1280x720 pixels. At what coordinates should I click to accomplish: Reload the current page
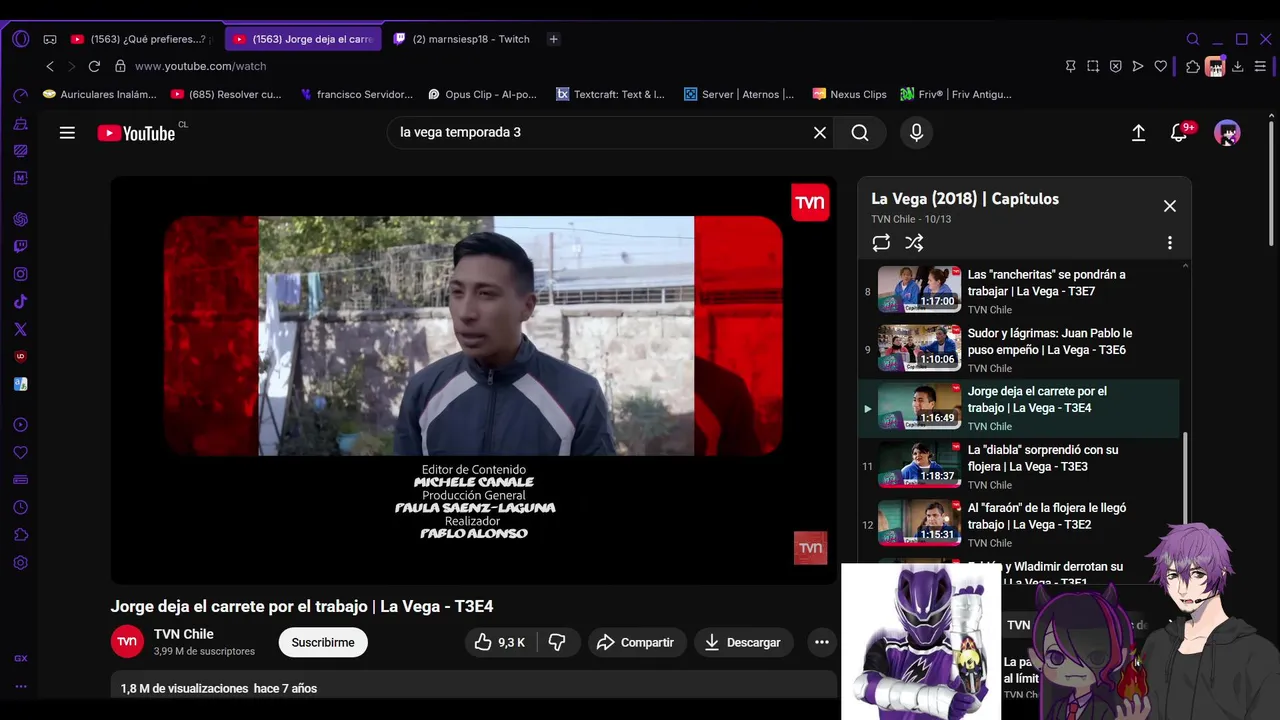[x=94, y=66]
